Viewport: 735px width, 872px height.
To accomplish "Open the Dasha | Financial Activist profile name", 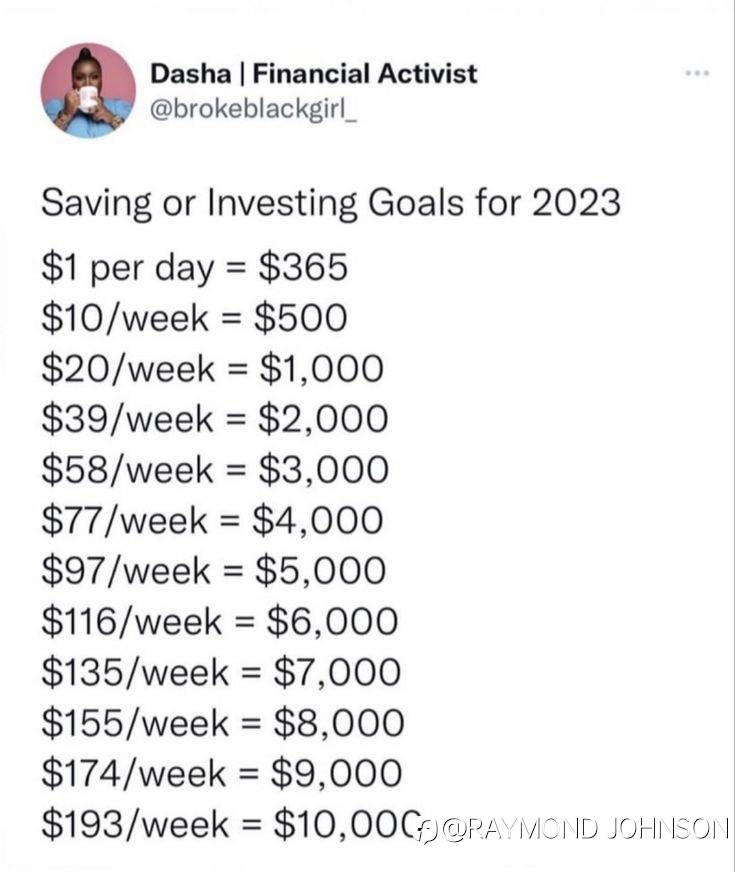I will click(x=314, y=74).
